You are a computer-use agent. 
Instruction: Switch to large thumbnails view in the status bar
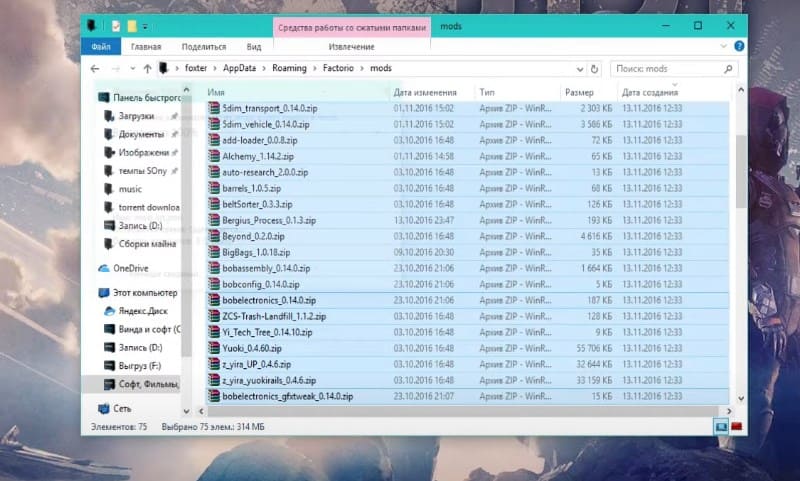[737, 426]
